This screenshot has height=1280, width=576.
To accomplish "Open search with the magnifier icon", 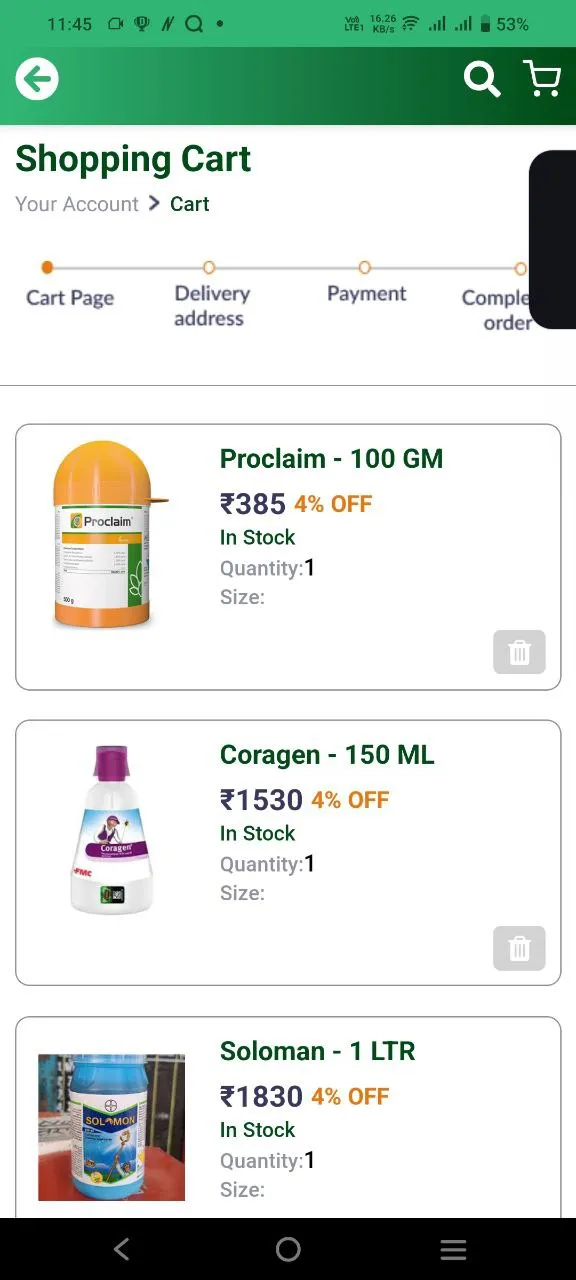I will [x=482, y=79].
